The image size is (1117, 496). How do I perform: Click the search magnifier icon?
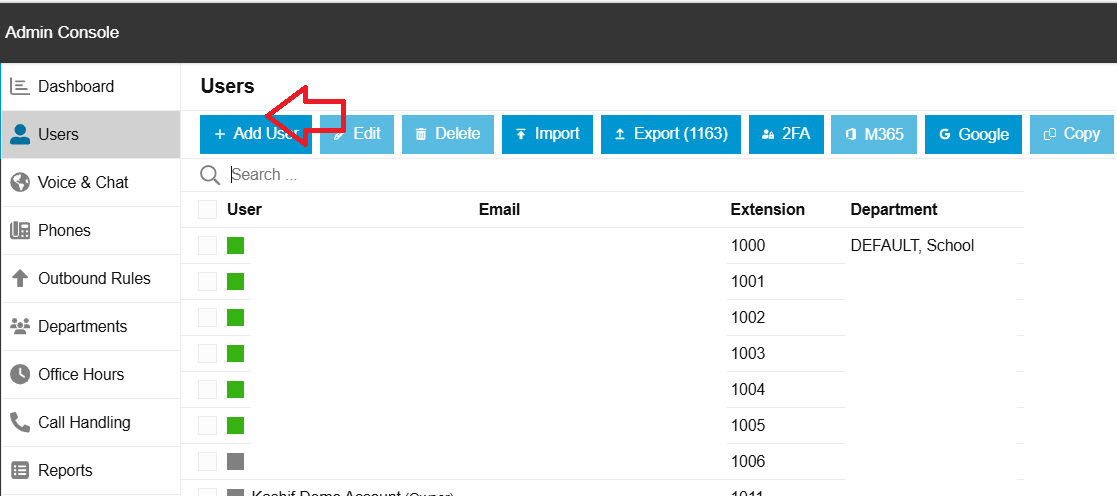pos(210,175)
